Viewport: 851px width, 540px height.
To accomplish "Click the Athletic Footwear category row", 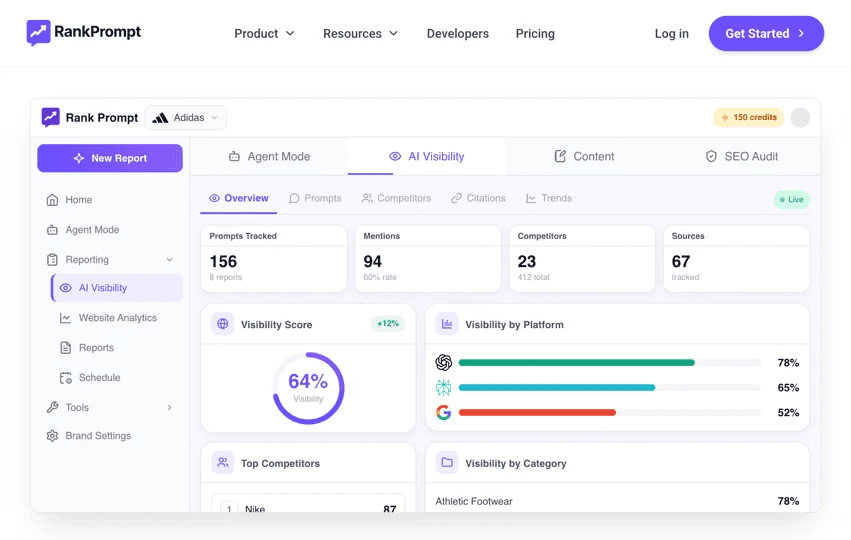I will [617, 501].
